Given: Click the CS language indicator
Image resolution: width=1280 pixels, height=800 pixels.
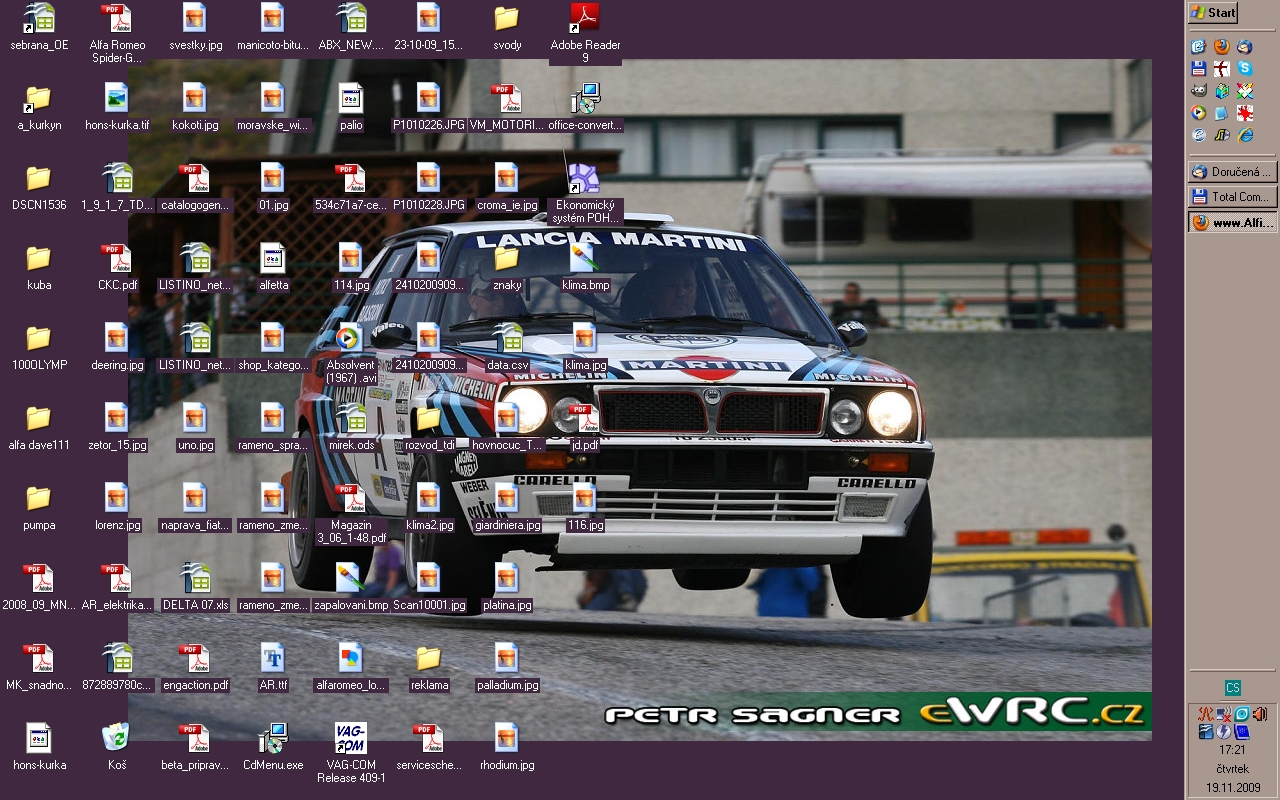Looking at the screenshot, I should [1233, 688].
